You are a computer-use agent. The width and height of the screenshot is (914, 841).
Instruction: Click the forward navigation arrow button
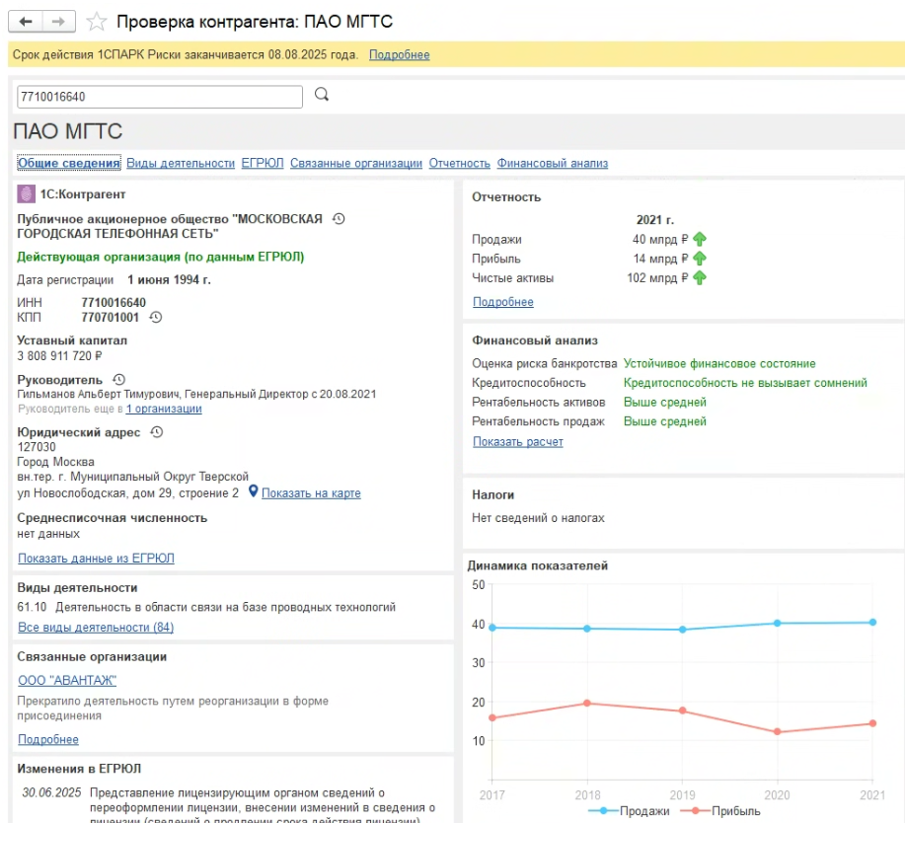point(59,21)
